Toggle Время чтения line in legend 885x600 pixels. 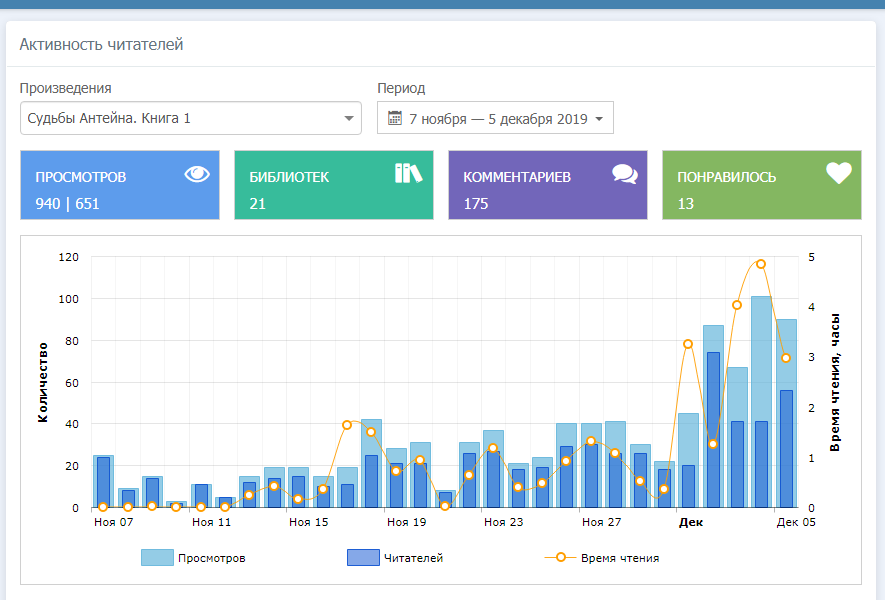(x=619, y=558)
